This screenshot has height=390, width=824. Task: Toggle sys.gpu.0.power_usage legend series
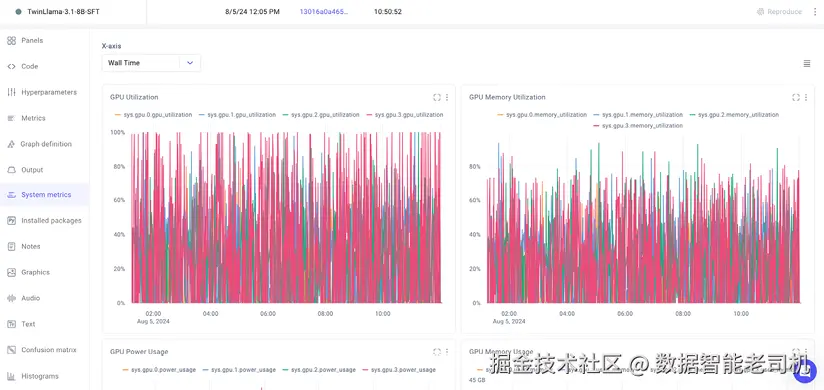[159, 370]
